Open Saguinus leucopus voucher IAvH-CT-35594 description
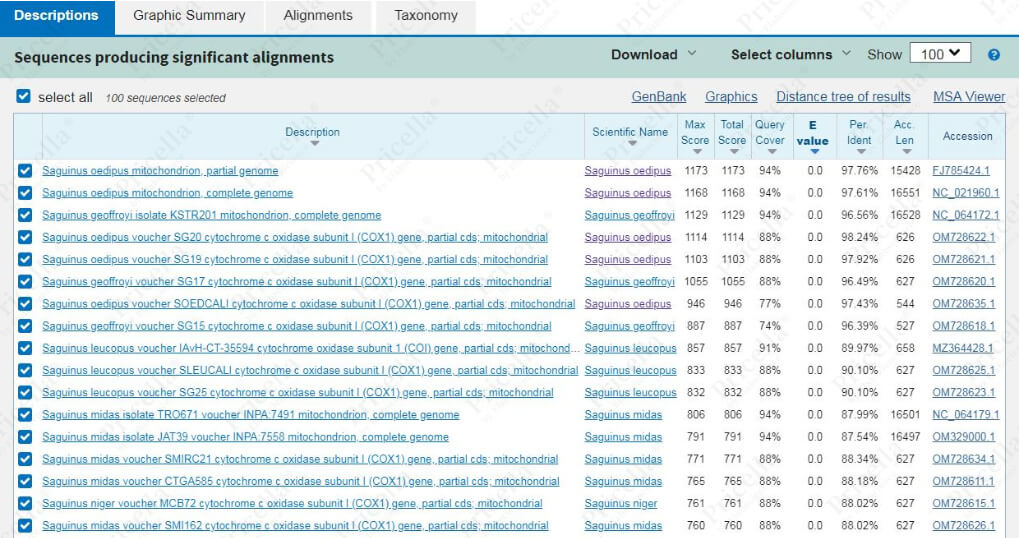The height and width of the screenshot is (538, 1019). pos(311,348)
